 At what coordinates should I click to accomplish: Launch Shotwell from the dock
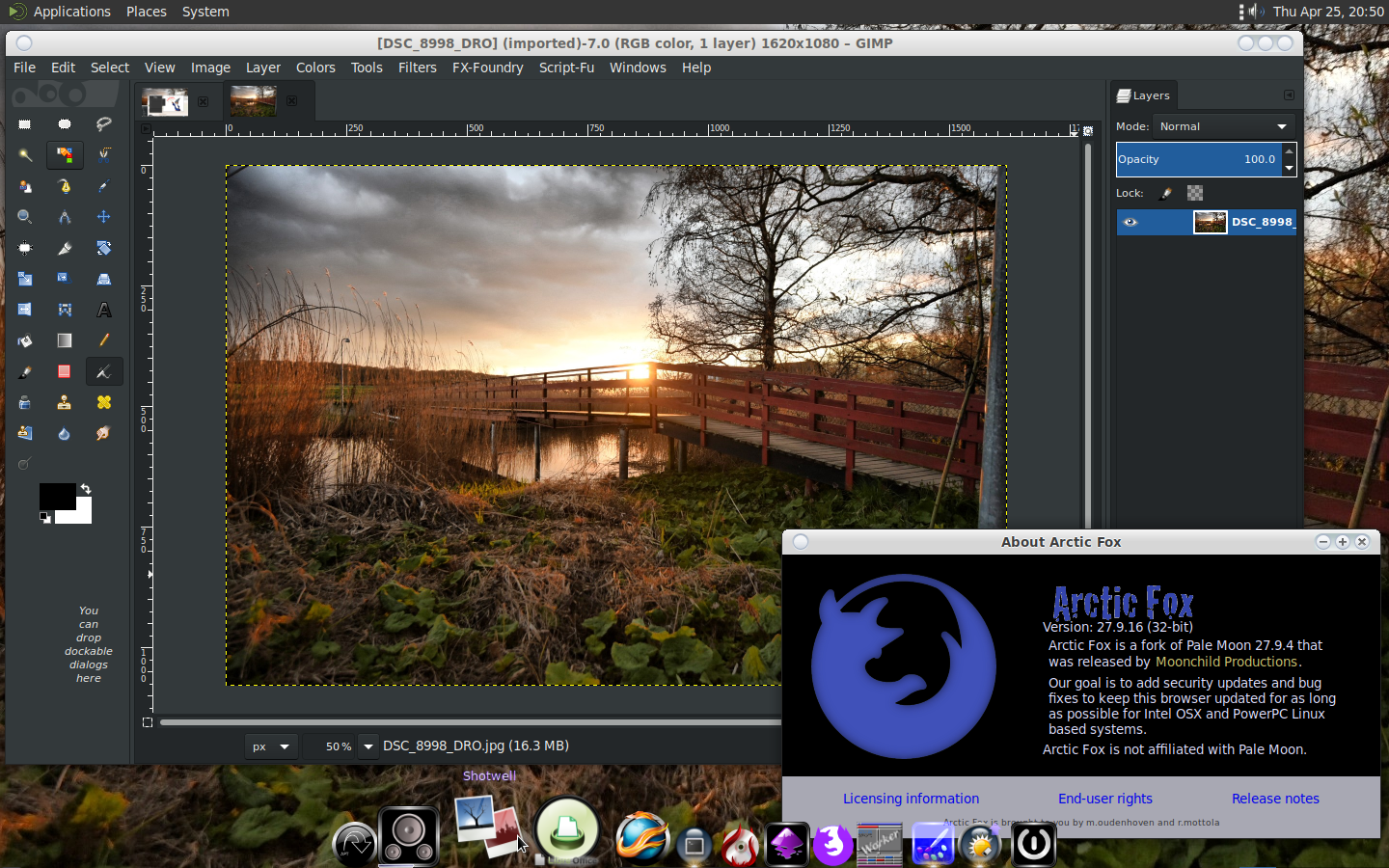(488, 827)
